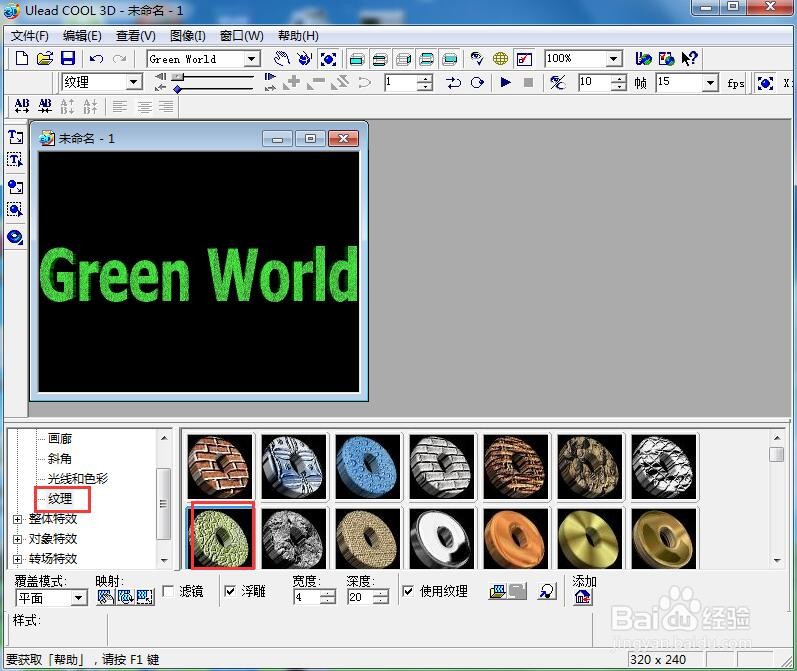Click the frame count field showing 10
This screenshot has width=797, height=671.
594,82
